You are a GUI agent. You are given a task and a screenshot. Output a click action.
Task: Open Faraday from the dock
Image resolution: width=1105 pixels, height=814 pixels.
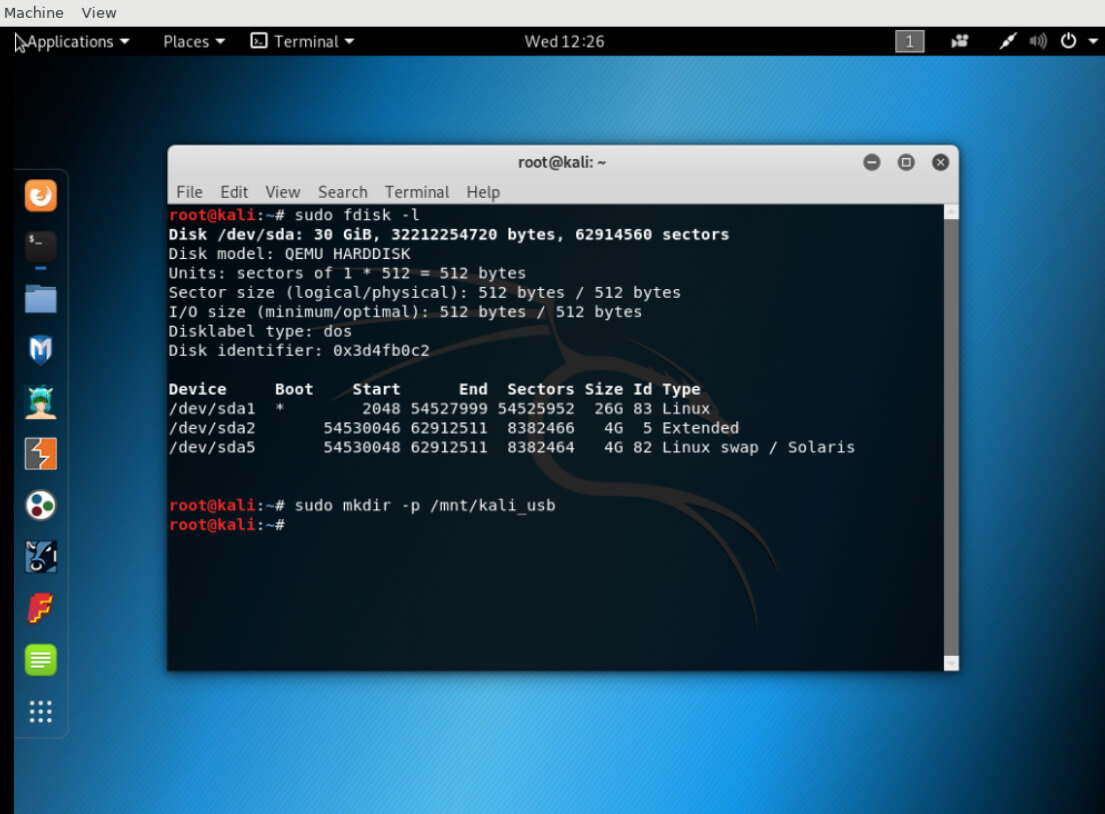39,609
